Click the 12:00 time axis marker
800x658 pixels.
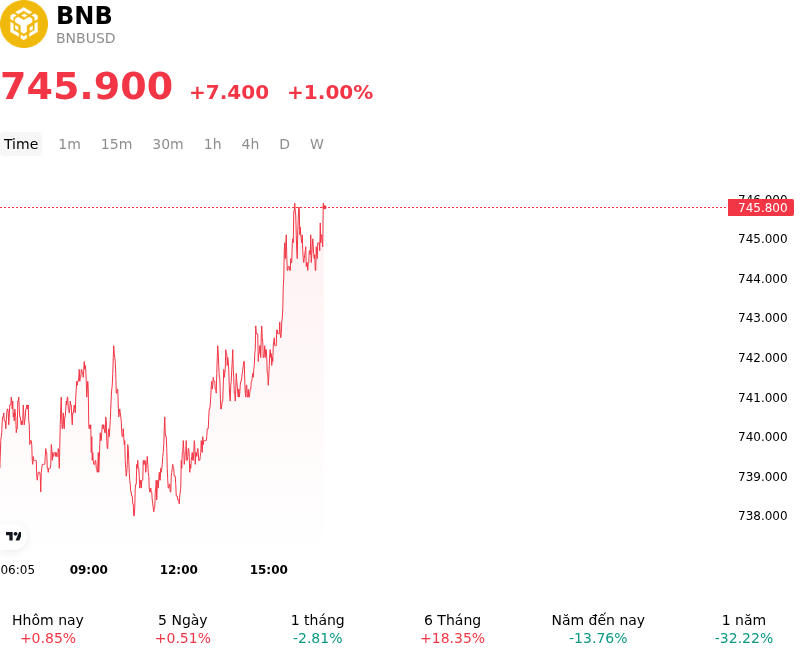pos(179,570)
